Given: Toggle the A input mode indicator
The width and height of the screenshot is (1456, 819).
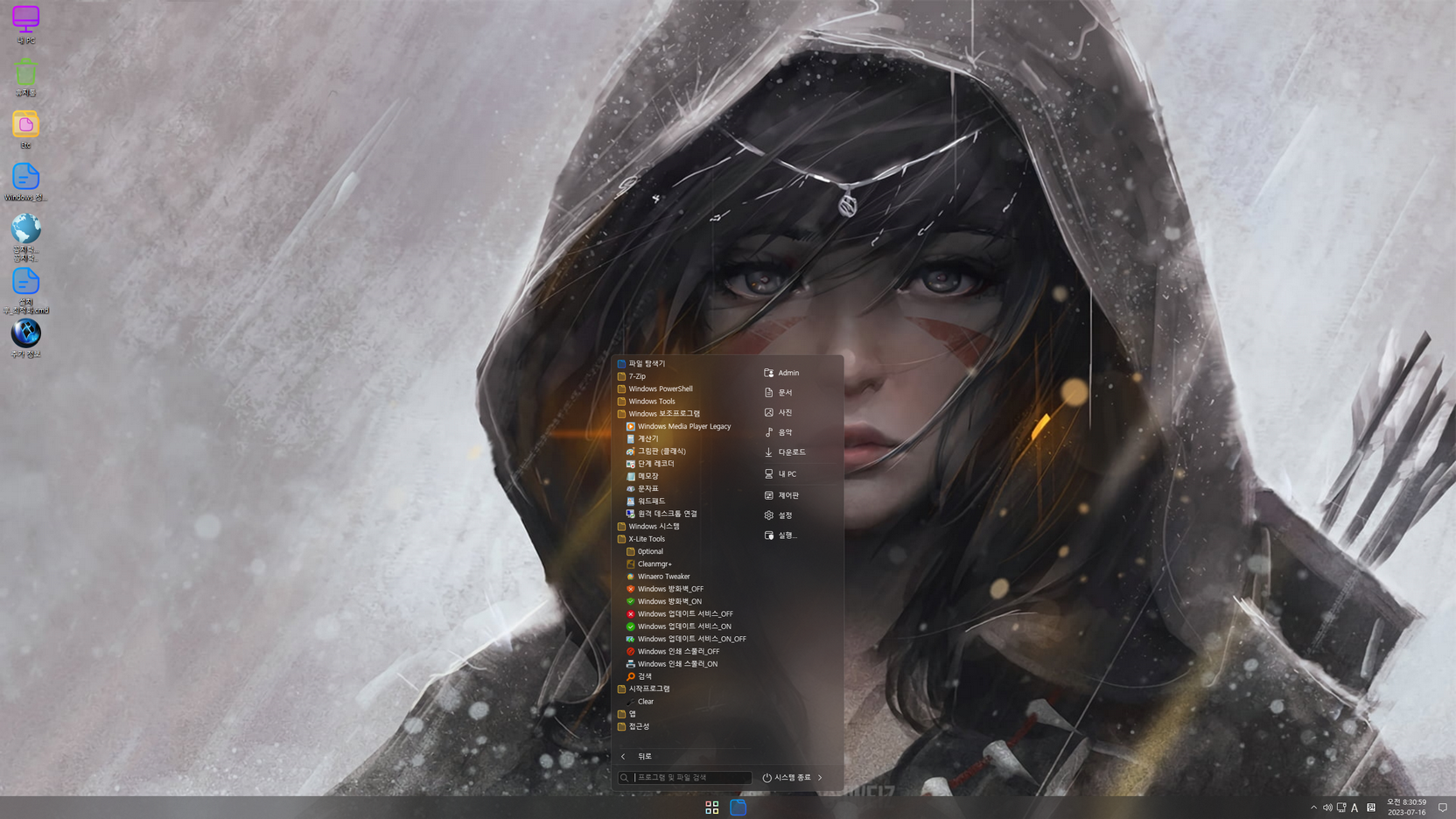Looking at the screenshot, I should 1354,808.
